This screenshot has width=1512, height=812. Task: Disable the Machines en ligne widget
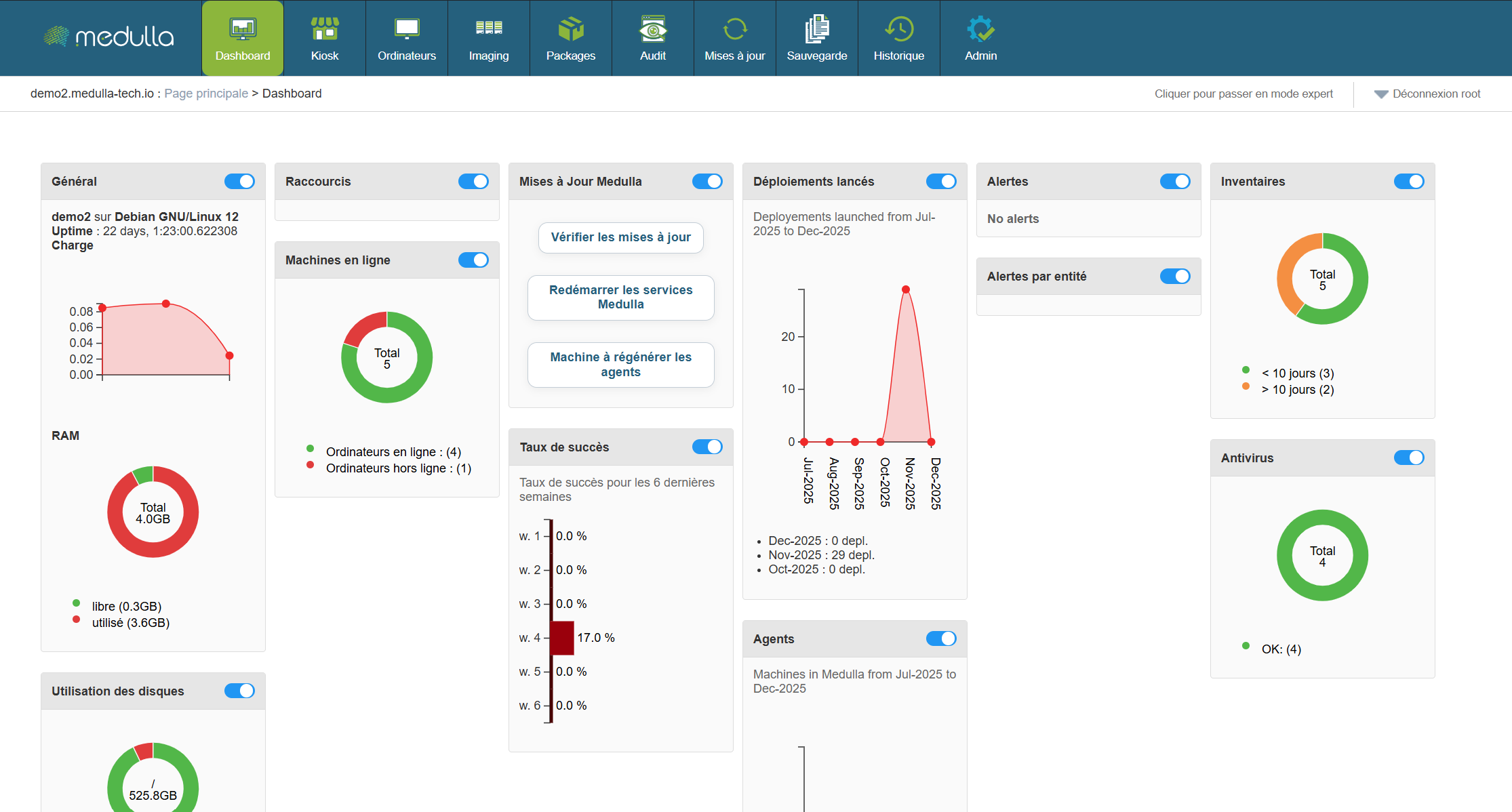[473, 260]
